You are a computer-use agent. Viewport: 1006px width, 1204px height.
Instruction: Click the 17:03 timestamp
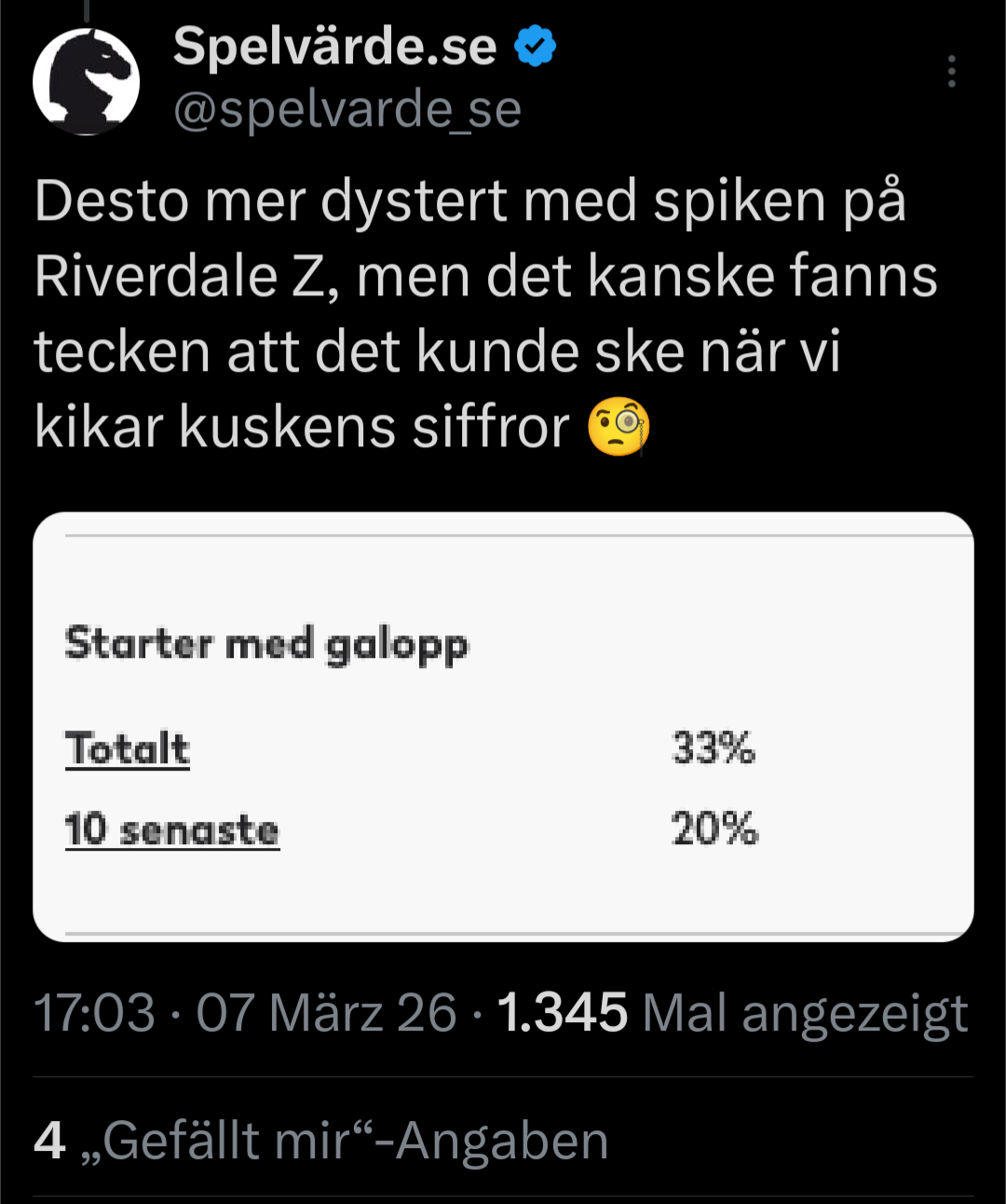(94, 1013)
